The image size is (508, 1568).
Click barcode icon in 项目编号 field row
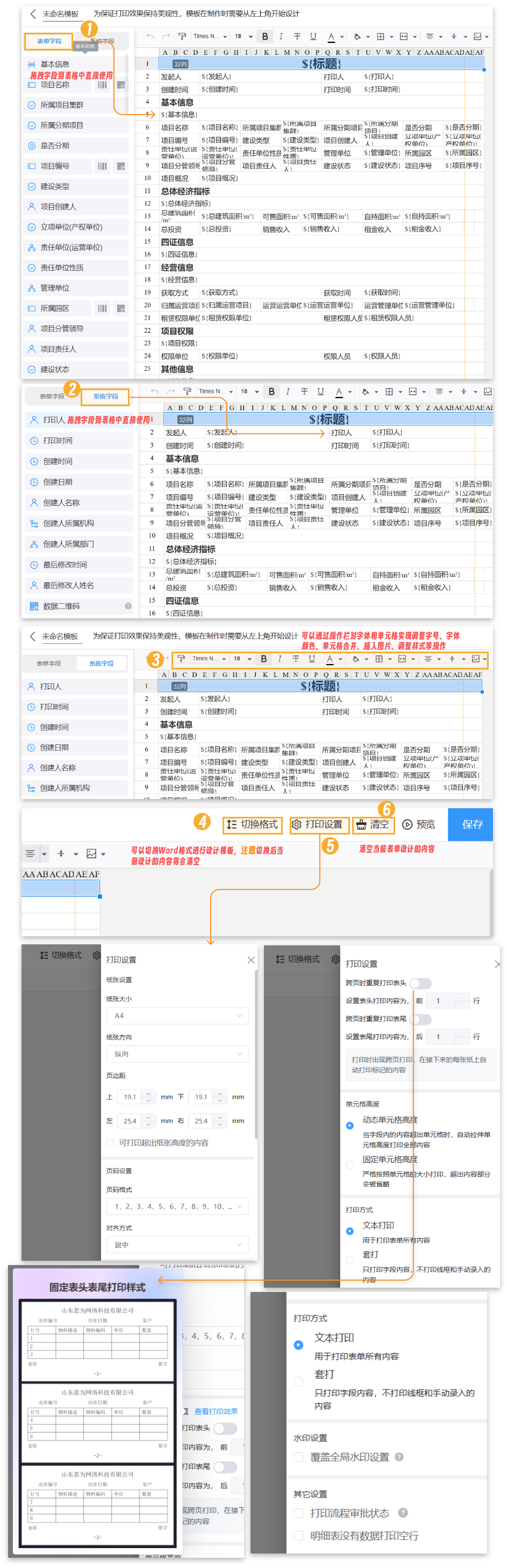tap(102, 166)
